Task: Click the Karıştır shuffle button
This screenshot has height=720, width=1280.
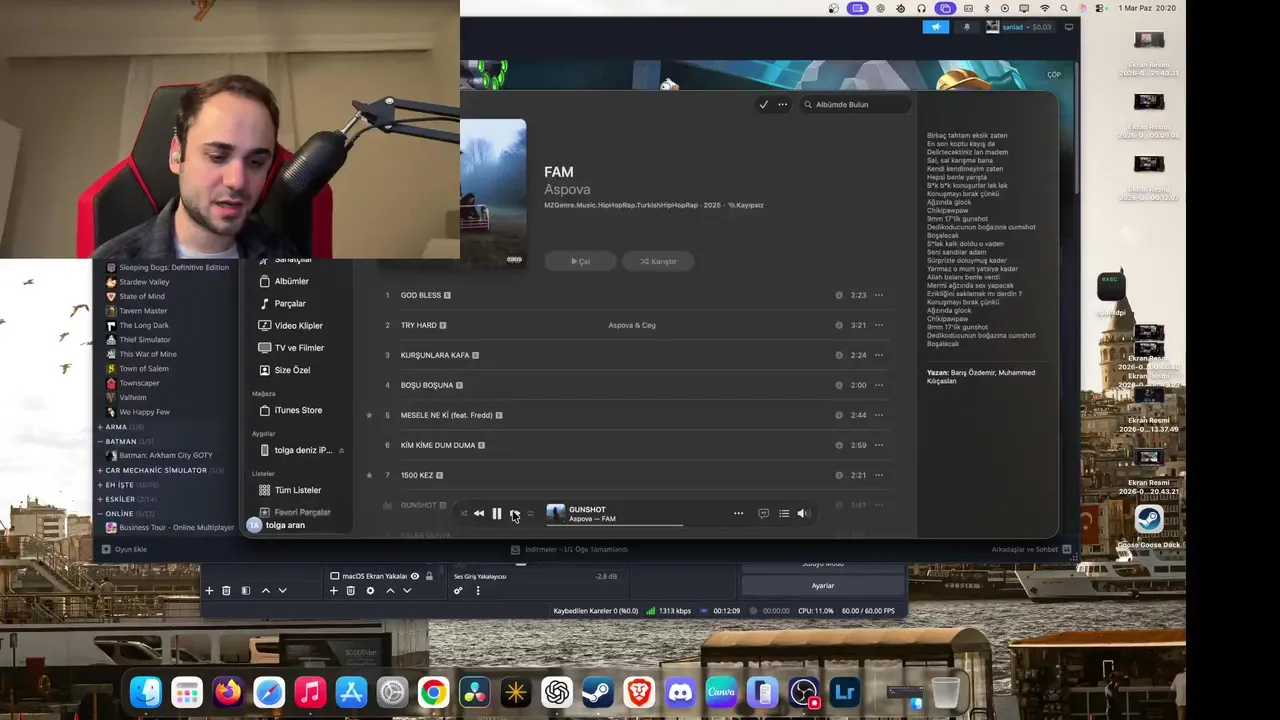Action: click(658, 261)
